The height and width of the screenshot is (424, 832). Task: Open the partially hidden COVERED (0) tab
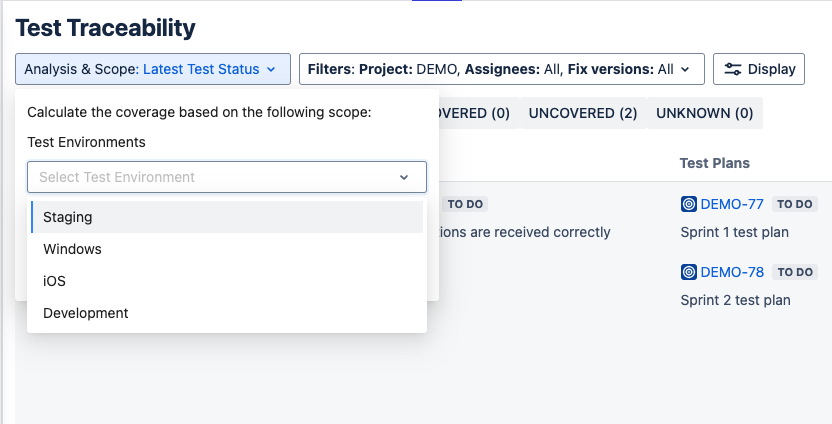click(x=473, y=113)
